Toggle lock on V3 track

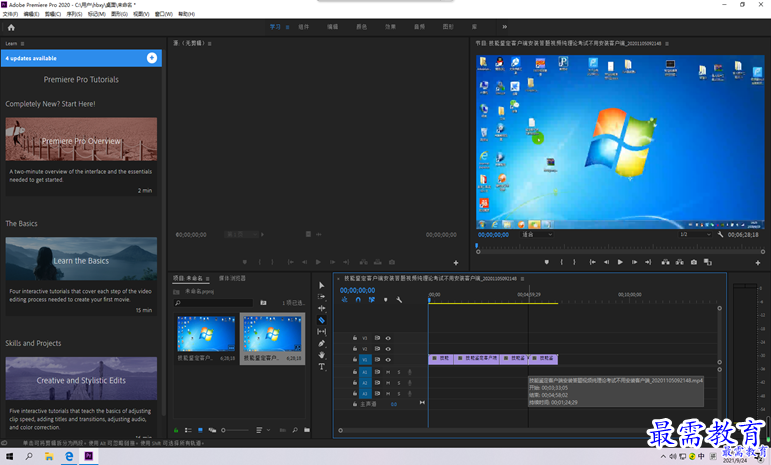point(355,338)
